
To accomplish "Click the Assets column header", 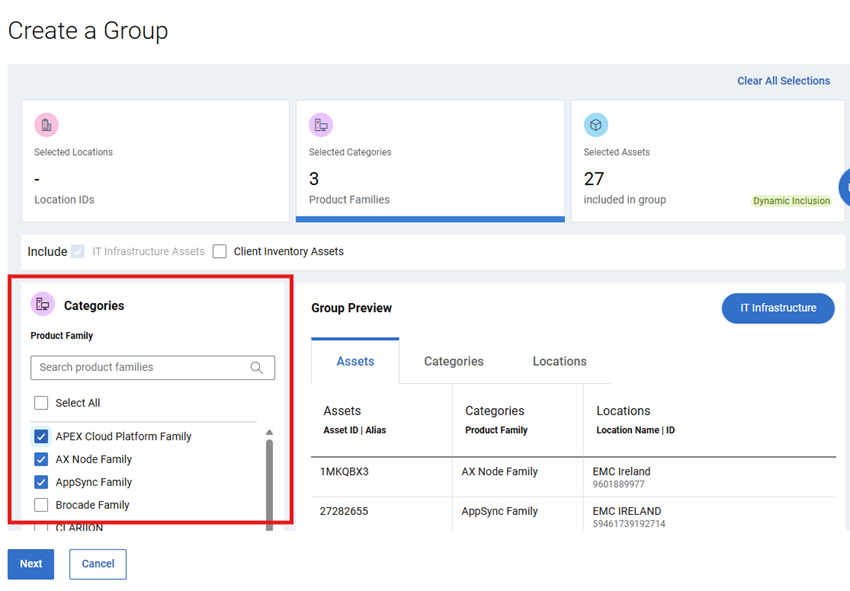I will click(x=342, y=411).
